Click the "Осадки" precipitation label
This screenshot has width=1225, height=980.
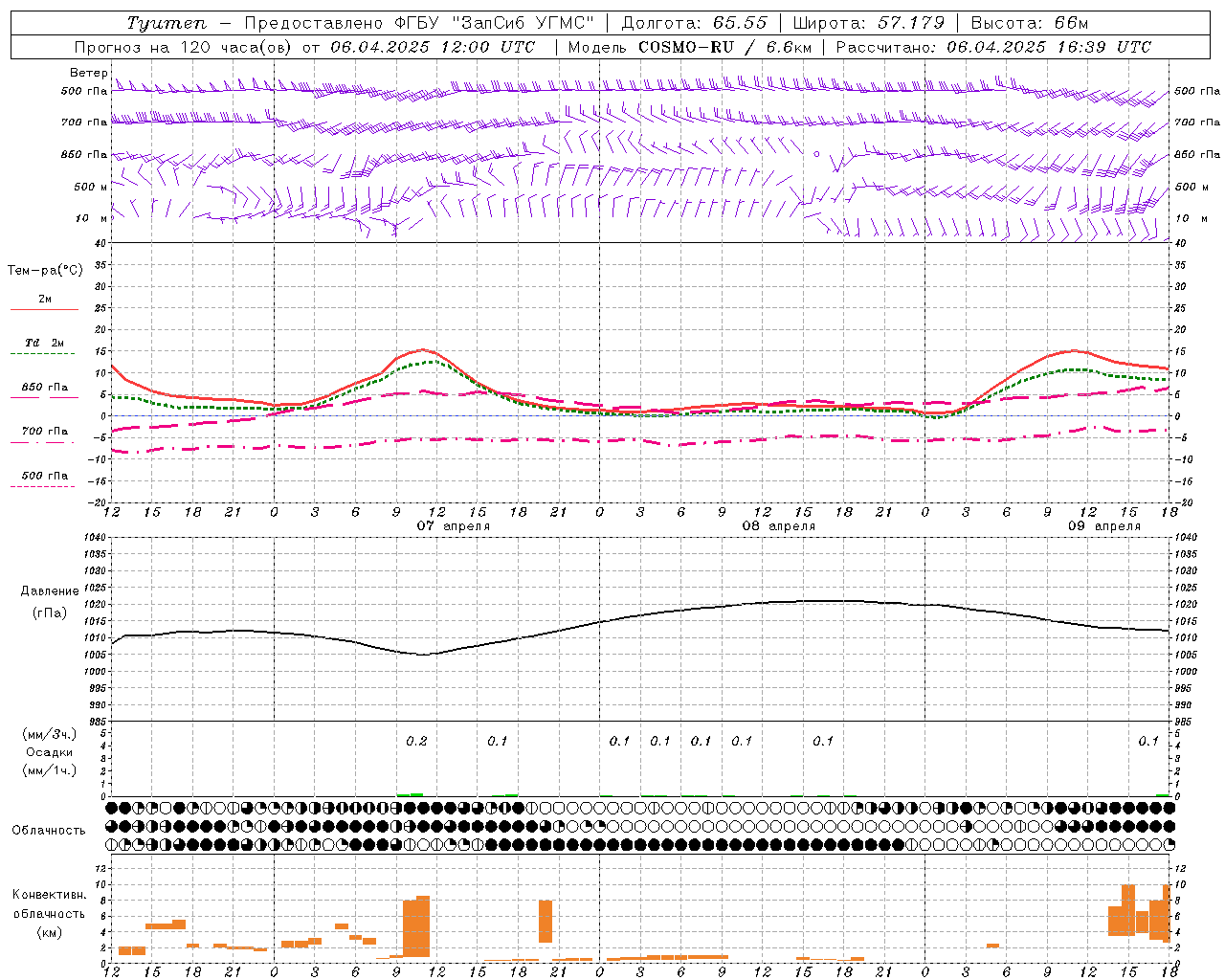50,752
